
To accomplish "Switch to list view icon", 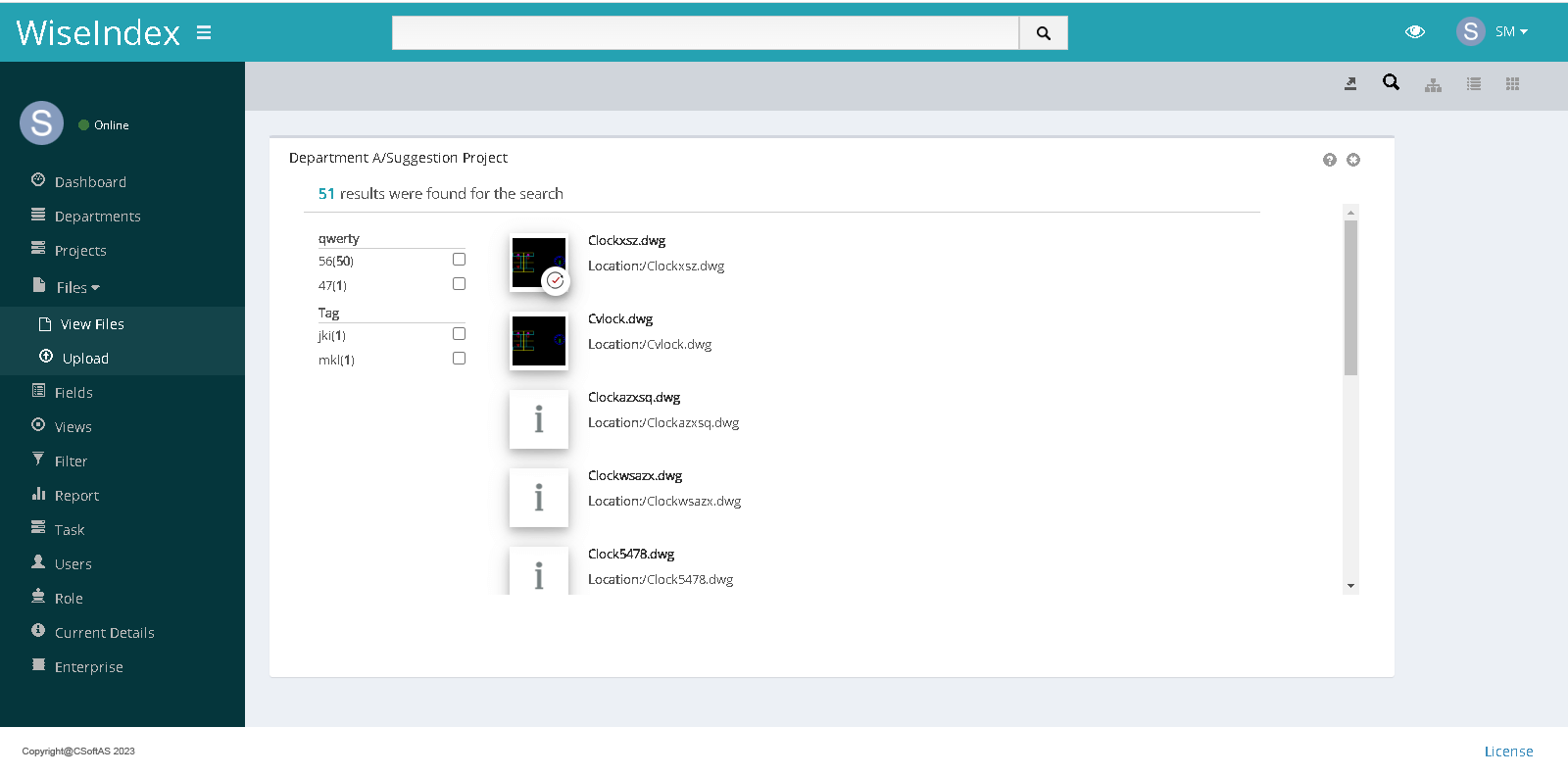I will pos(1473,84).
